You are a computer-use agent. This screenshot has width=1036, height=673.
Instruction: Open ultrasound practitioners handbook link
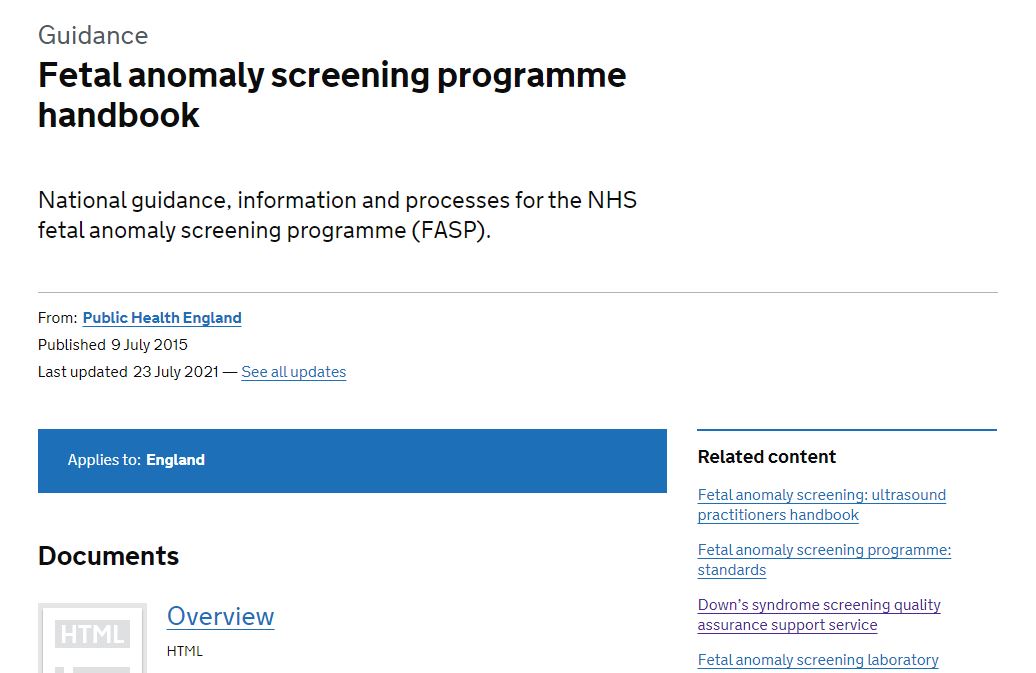[x=821, y=504]
